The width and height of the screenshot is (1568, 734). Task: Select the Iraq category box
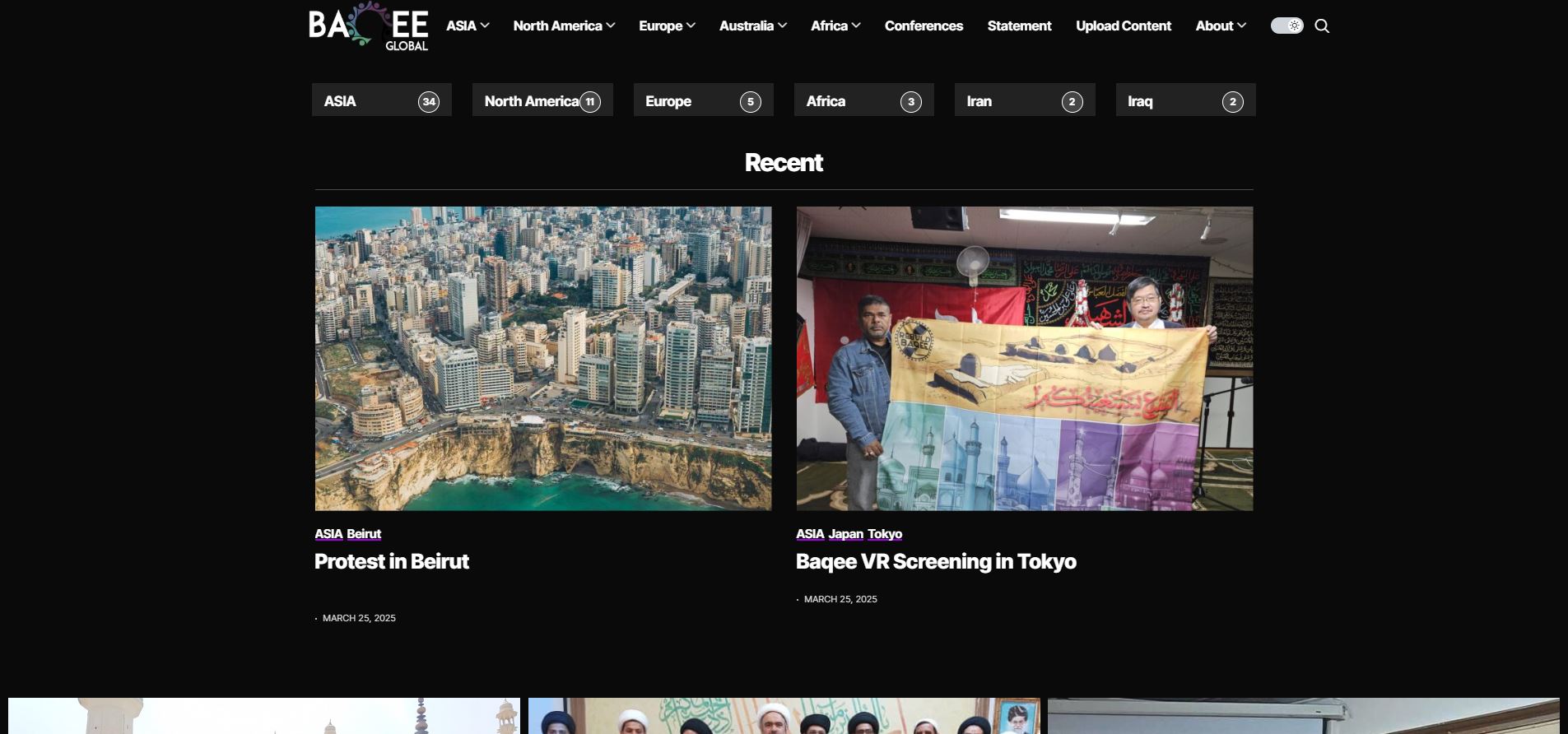(x=1185, y=101)
